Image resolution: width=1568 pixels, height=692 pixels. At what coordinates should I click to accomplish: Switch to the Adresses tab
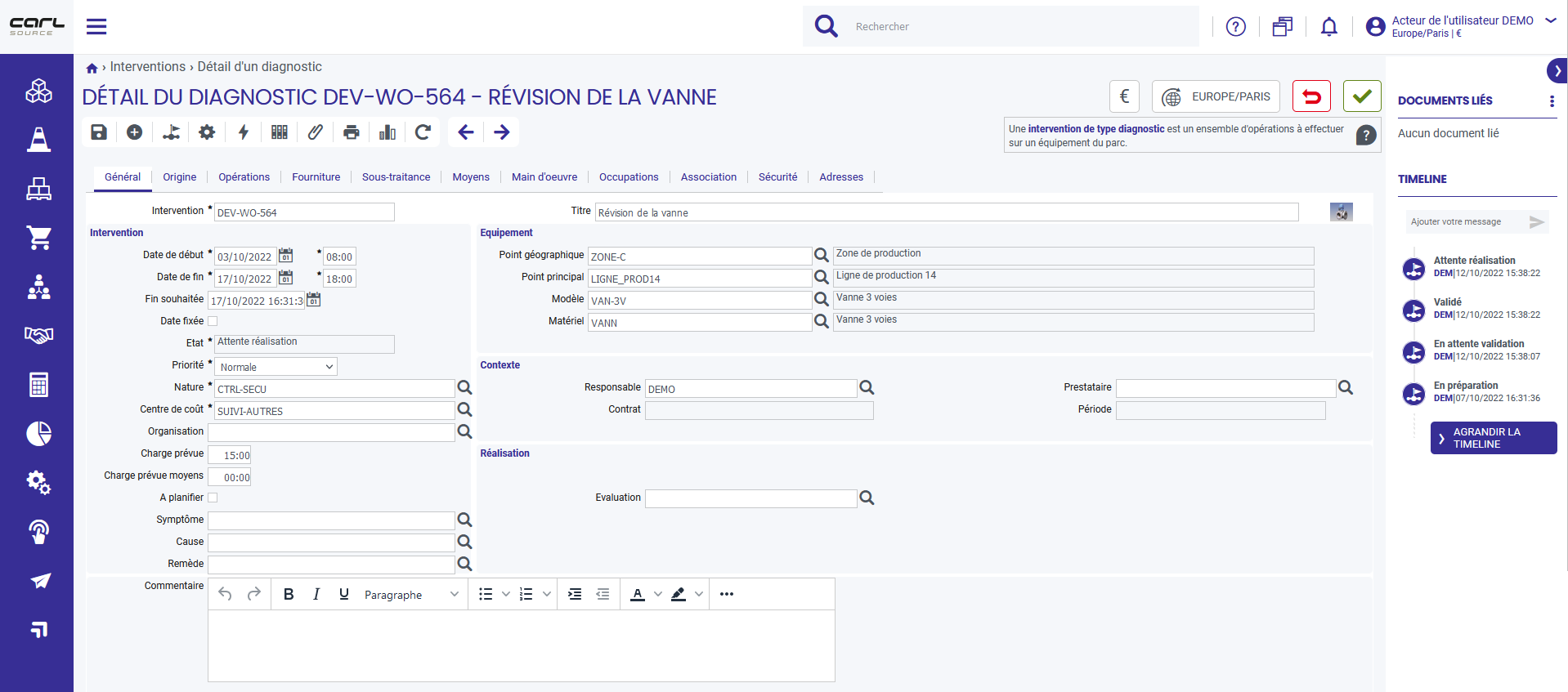pos(841,177)
